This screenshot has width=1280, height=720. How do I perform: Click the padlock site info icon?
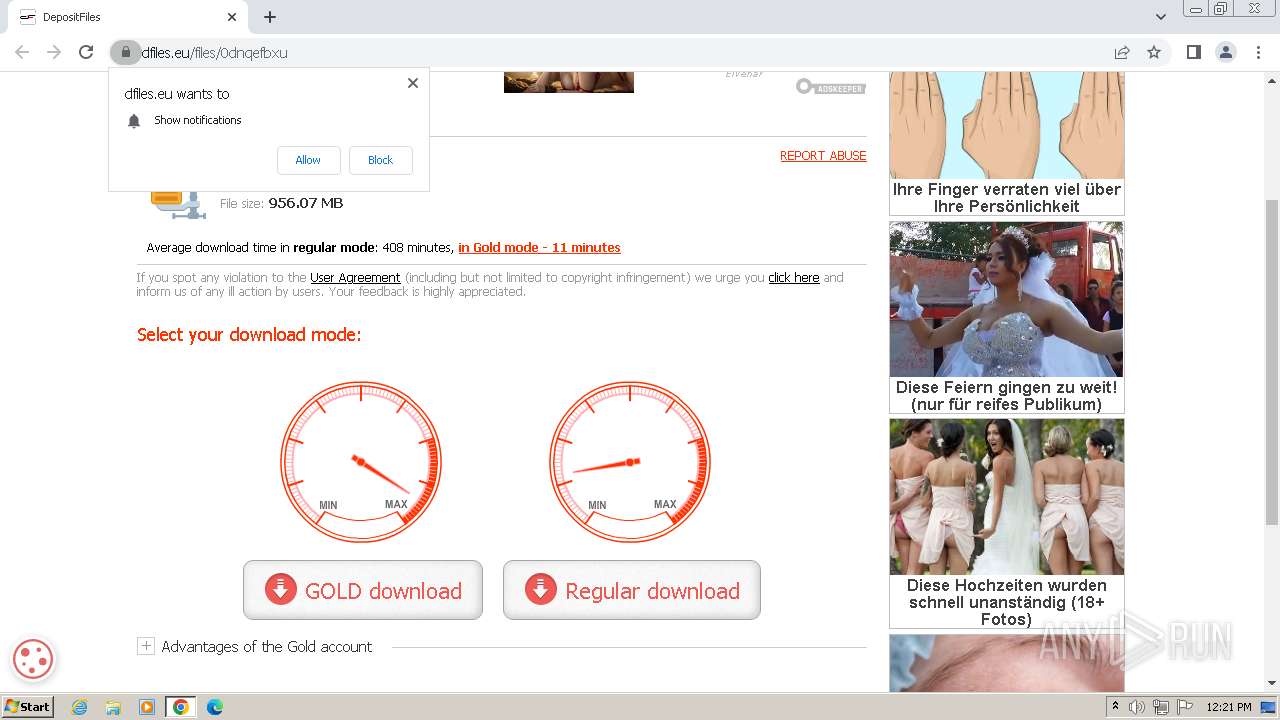pos(125,52)
